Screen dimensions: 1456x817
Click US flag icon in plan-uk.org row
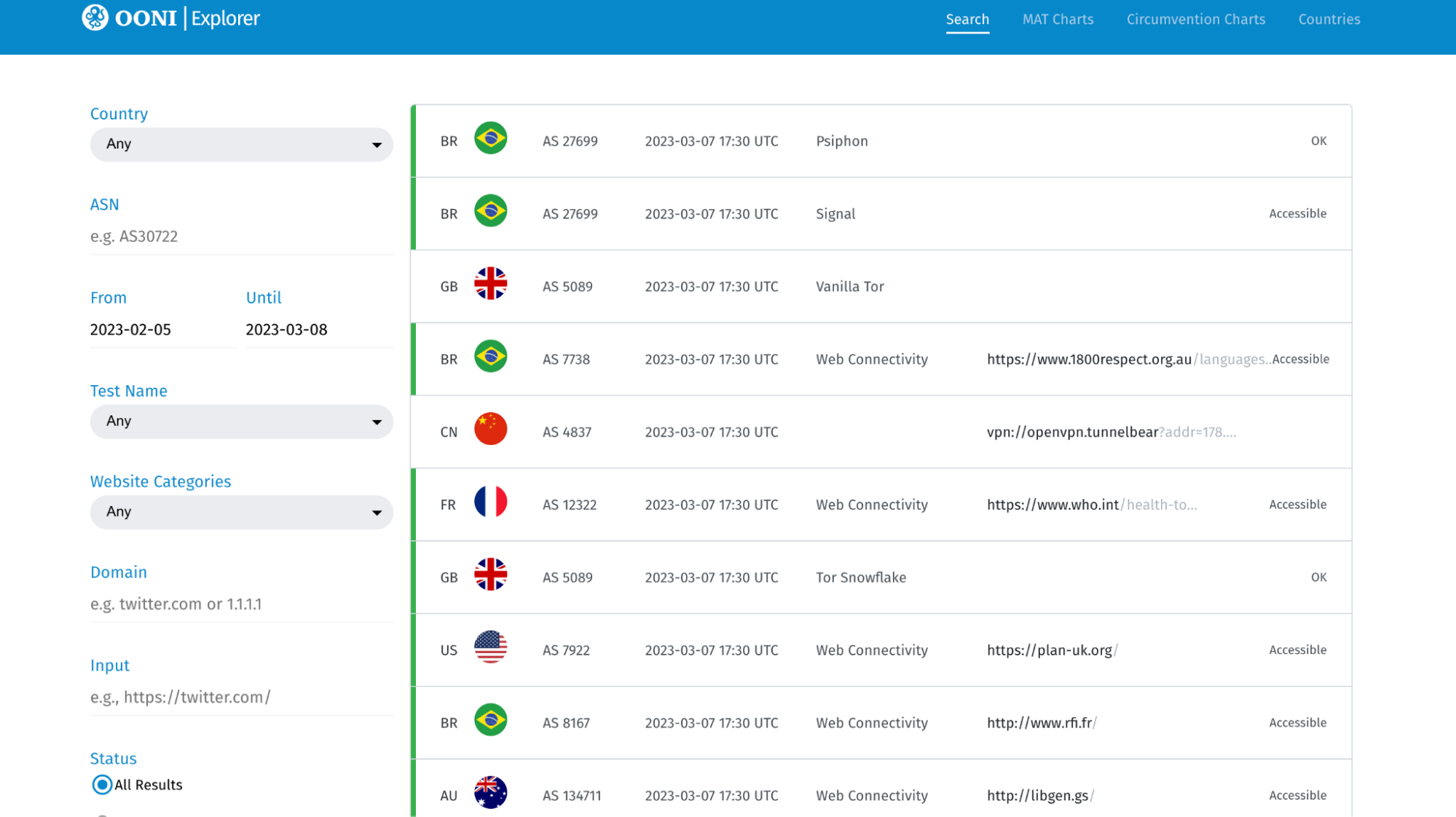pos(490,647)
